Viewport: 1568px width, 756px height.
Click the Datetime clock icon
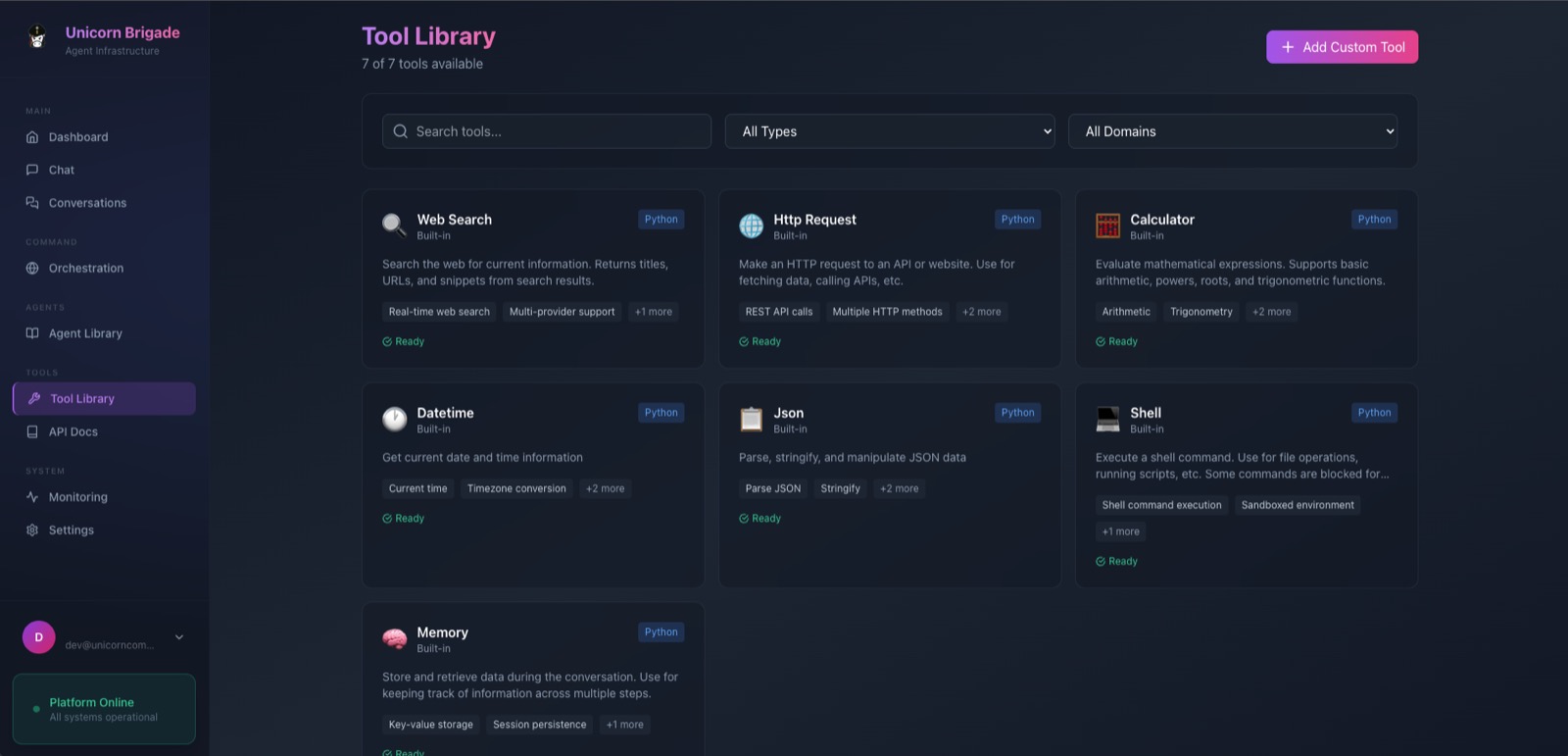click(394, 419)
